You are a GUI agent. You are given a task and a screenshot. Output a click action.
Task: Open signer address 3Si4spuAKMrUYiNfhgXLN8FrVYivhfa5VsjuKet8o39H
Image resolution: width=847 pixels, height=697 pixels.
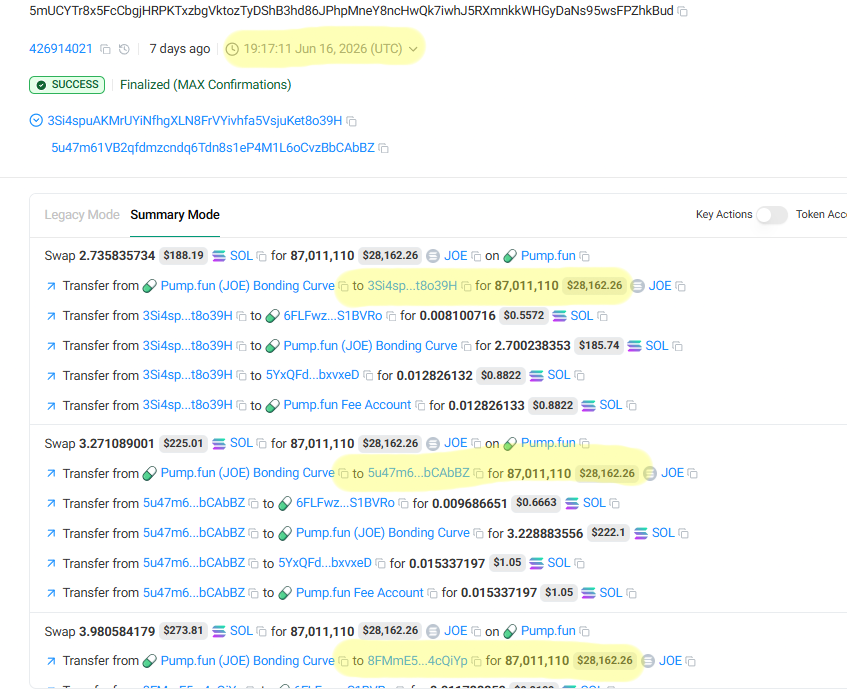(194, 120)
